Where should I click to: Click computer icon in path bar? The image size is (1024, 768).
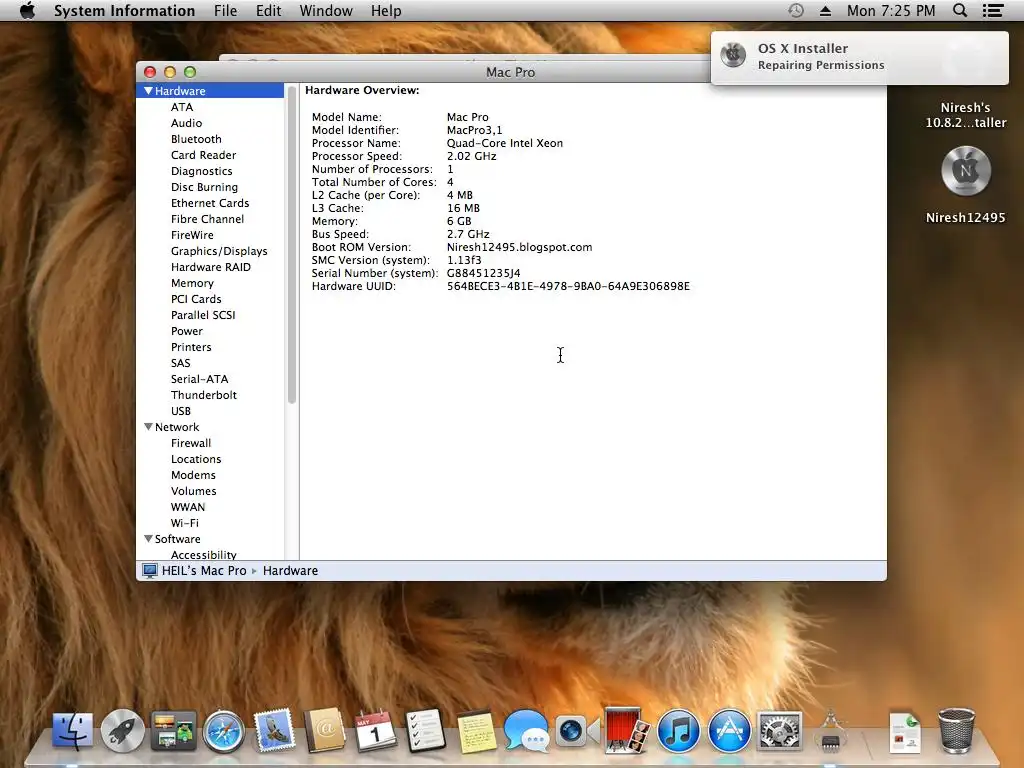(150, 571)
